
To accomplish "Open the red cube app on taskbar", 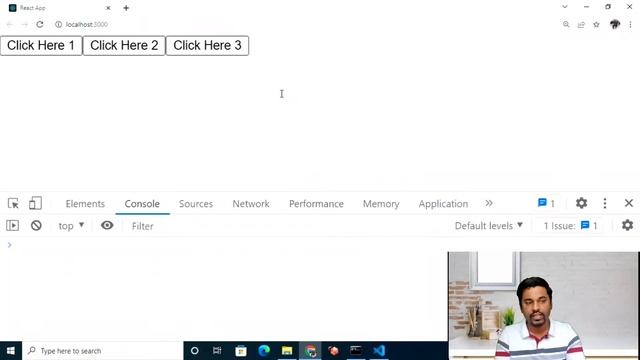I will coord(333,351).
